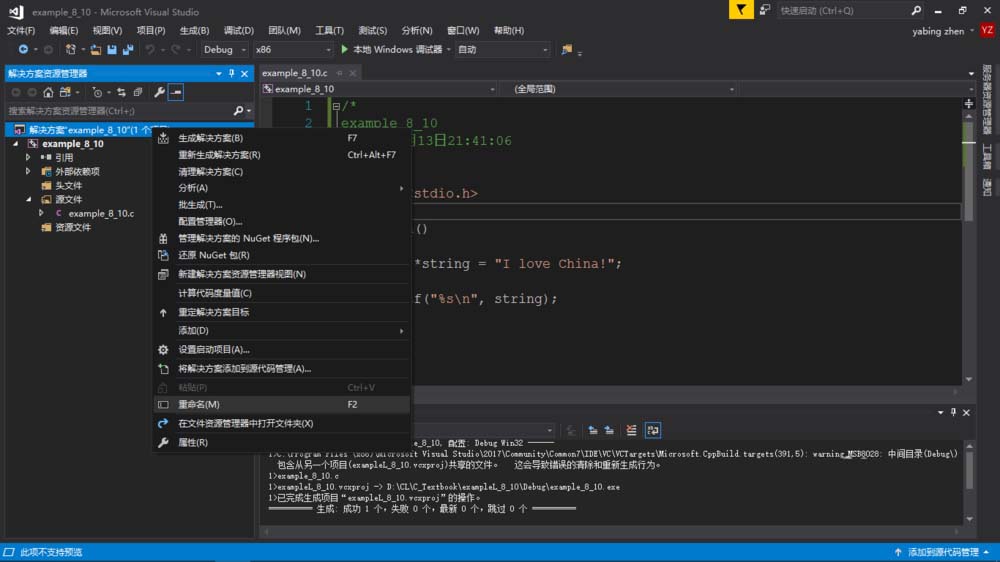This screenshot has width=1000, height=562.
Task: Click the notification flag icon in title bar
Action: 740,10
